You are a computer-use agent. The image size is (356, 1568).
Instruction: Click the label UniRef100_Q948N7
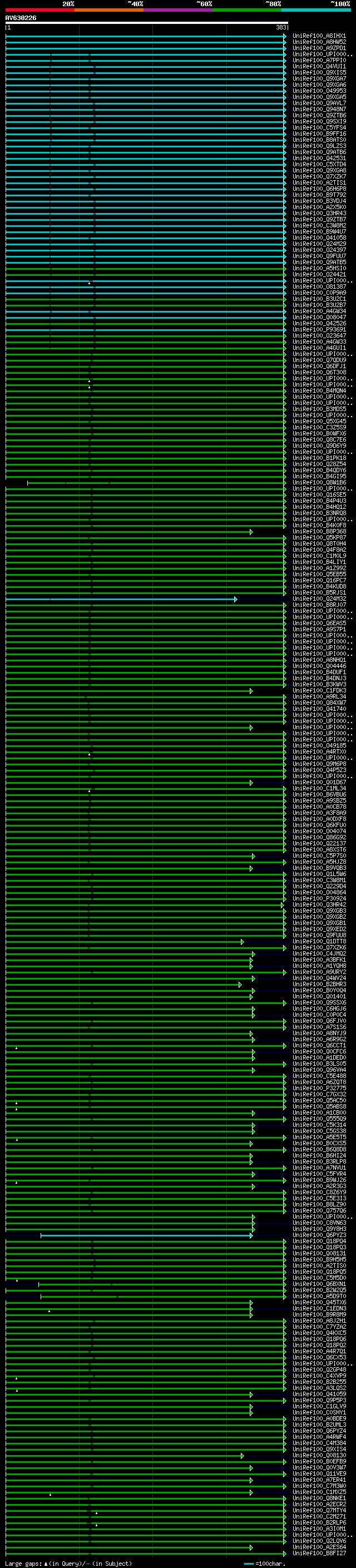(319, 109)
